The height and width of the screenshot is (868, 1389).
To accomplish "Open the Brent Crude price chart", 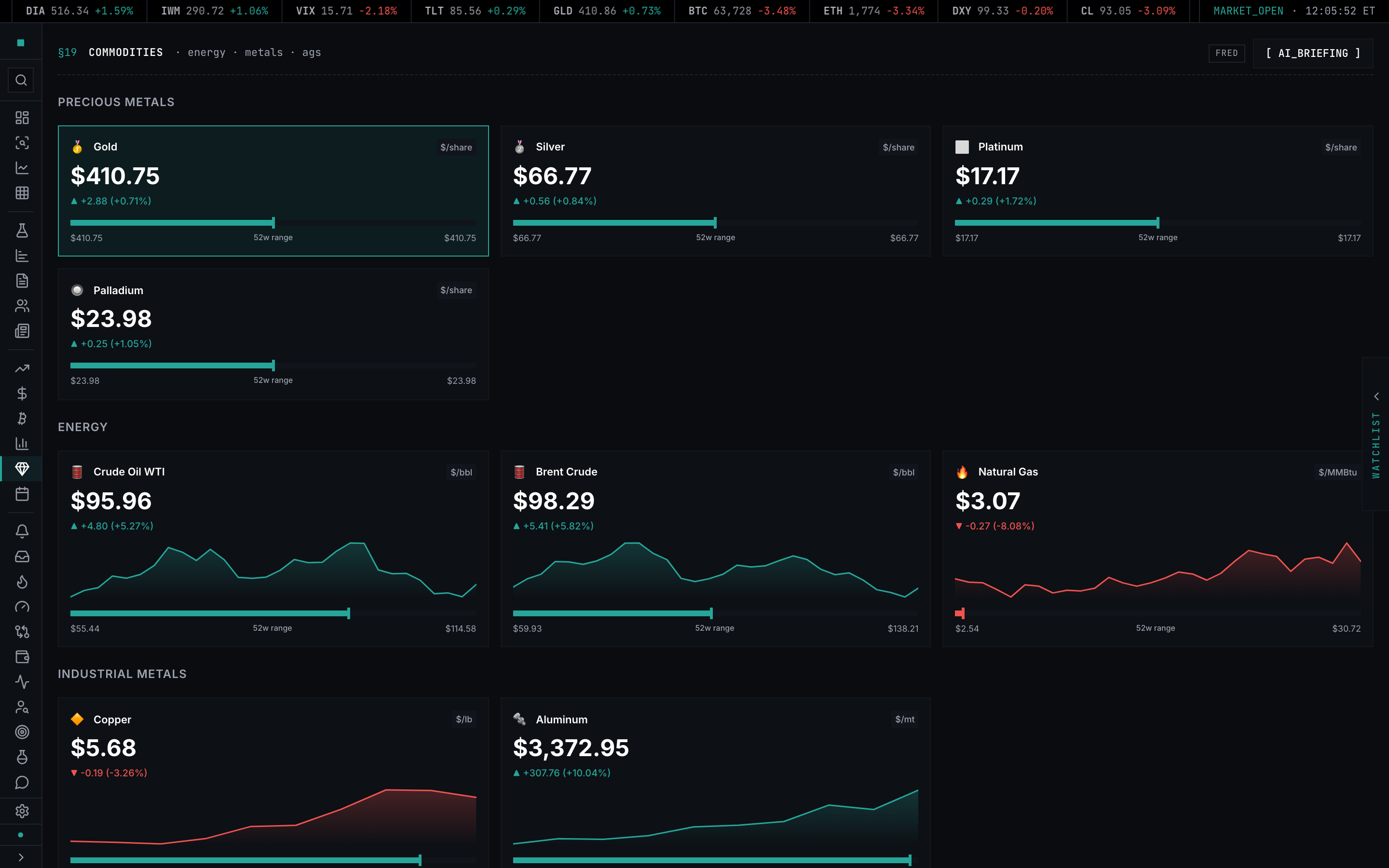I will (715, 570).
